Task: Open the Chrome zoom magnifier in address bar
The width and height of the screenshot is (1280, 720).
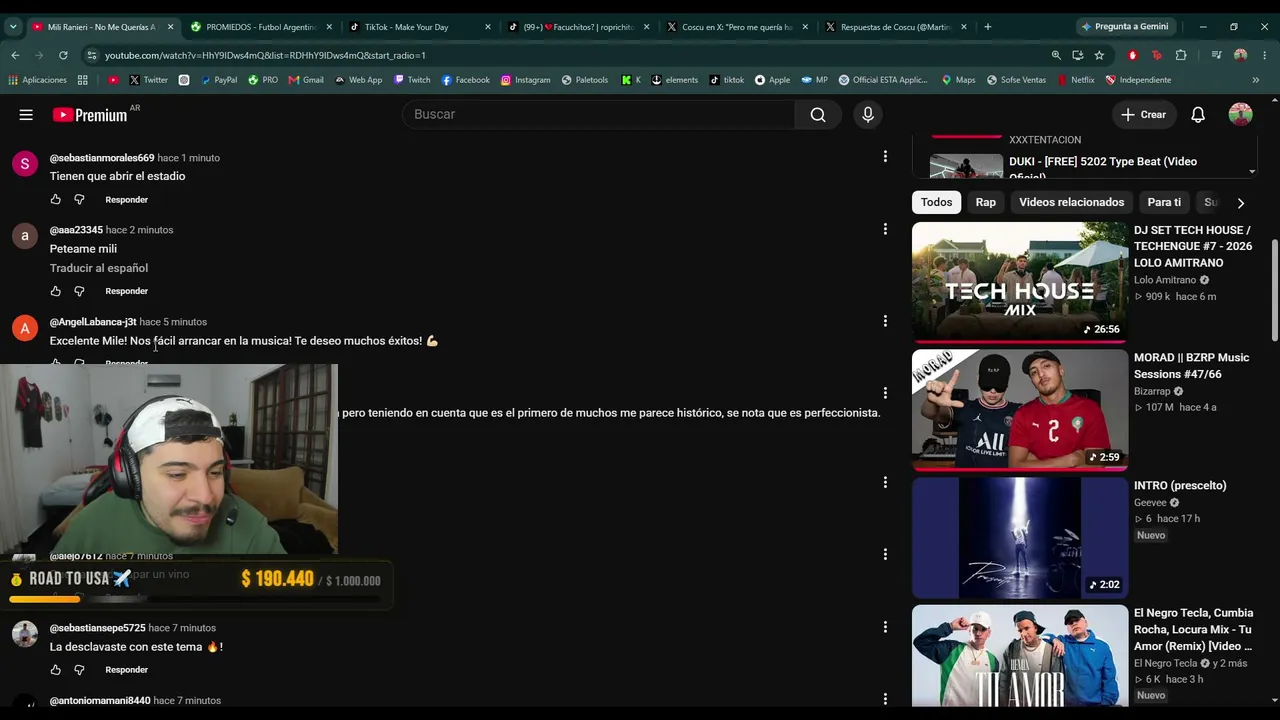Action: (1056, 55)
